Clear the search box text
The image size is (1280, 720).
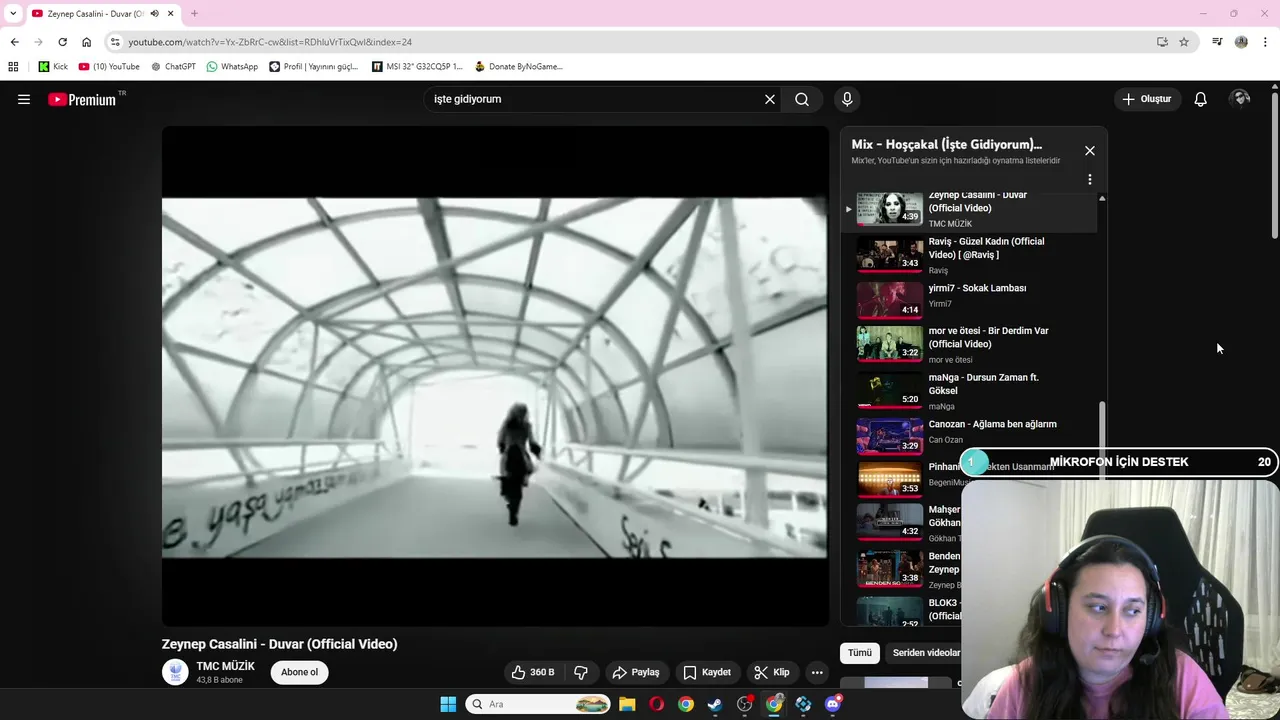click(x=770, y=99)
